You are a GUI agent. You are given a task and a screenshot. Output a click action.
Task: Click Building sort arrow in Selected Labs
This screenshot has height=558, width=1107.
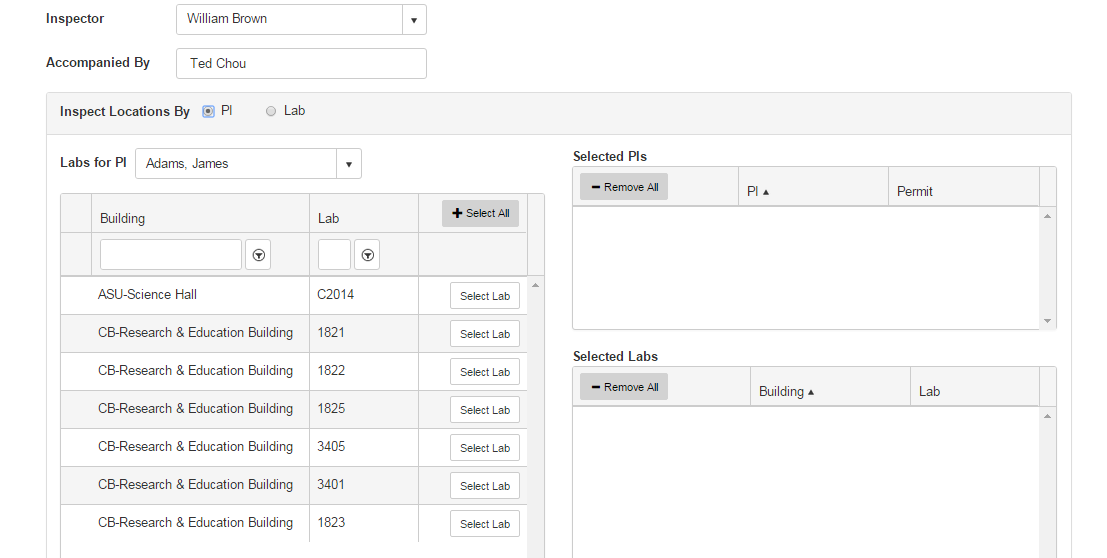(810, 392)
